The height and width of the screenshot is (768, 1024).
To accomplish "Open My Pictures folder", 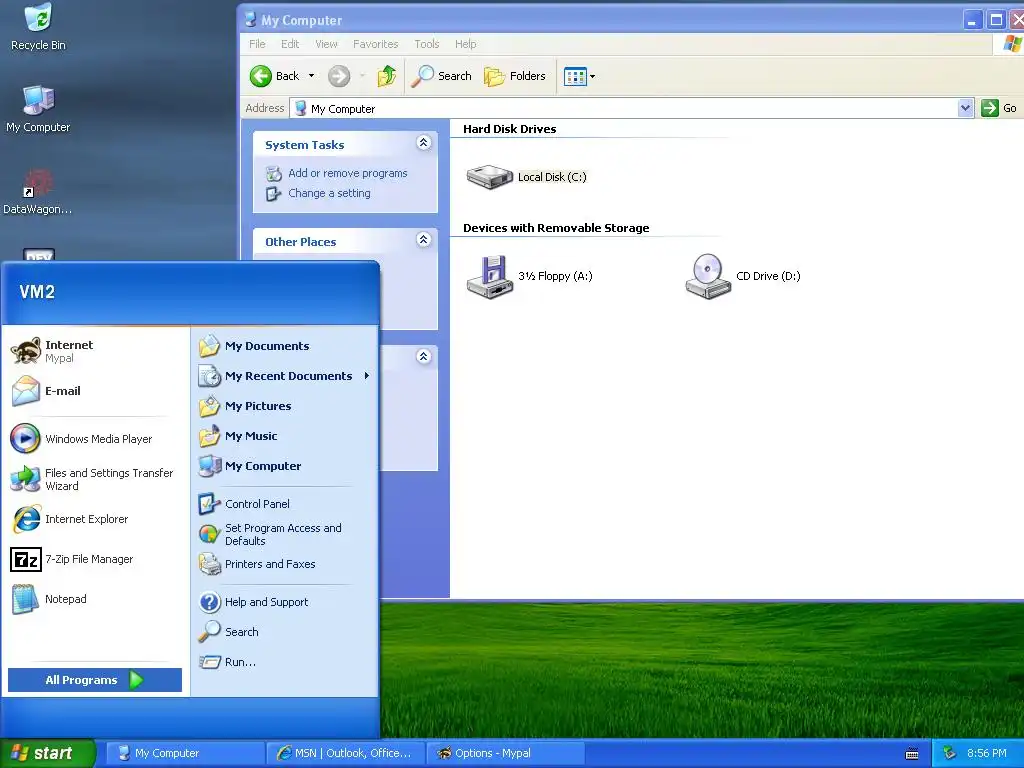I will 285,406.
